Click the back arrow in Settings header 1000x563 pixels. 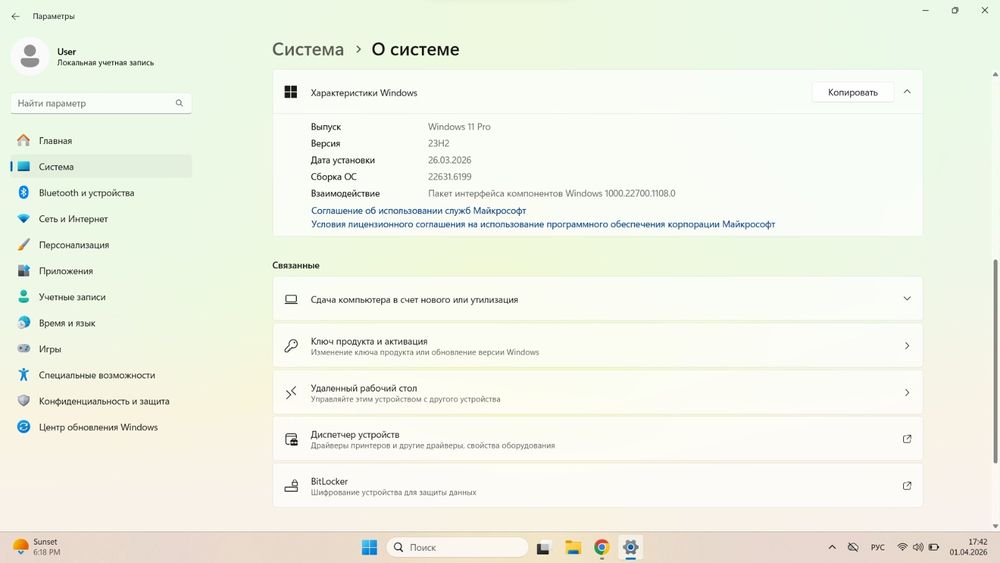tap(15, 16)
